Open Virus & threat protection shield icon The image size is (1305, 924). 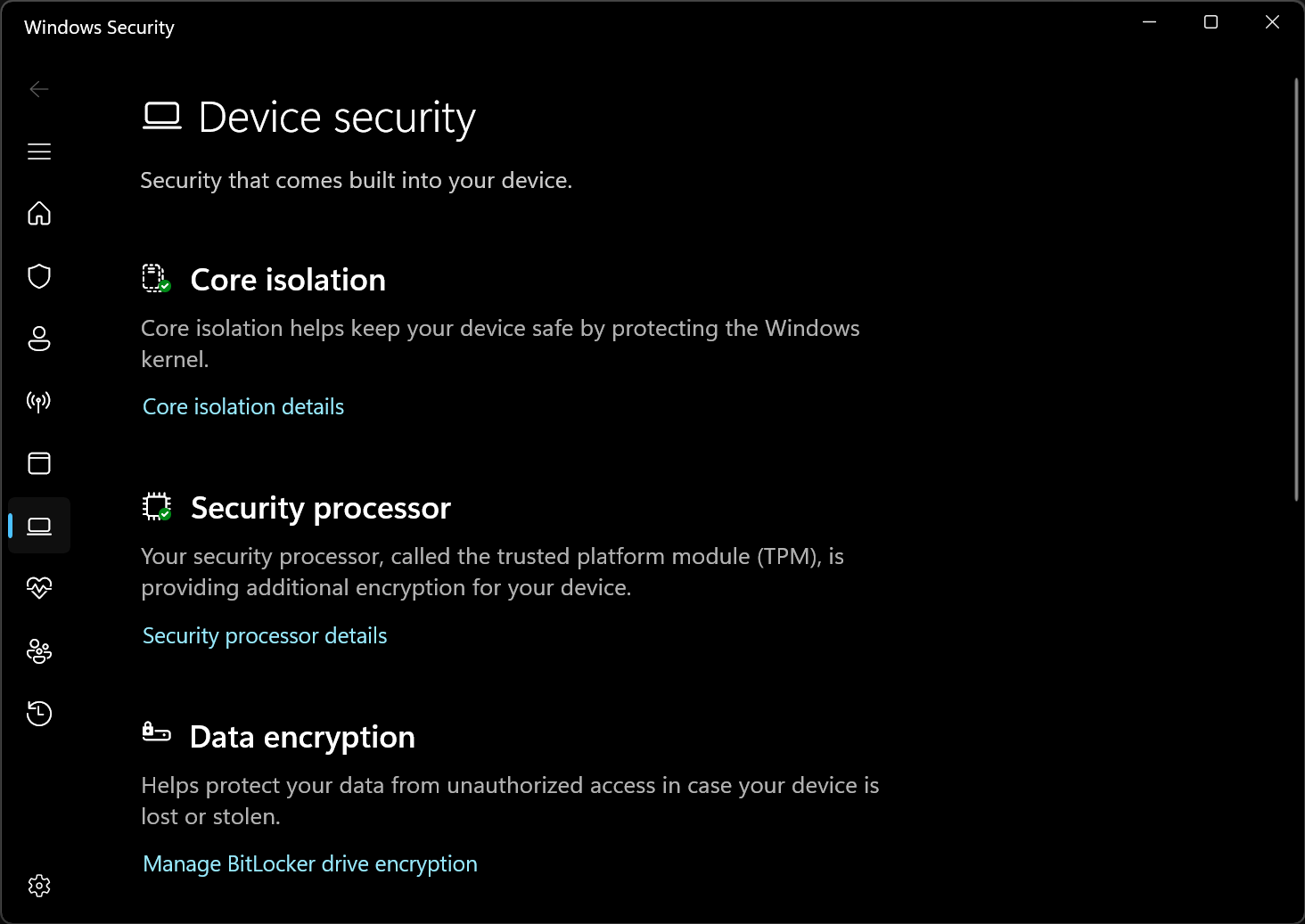tap(39, 276)
